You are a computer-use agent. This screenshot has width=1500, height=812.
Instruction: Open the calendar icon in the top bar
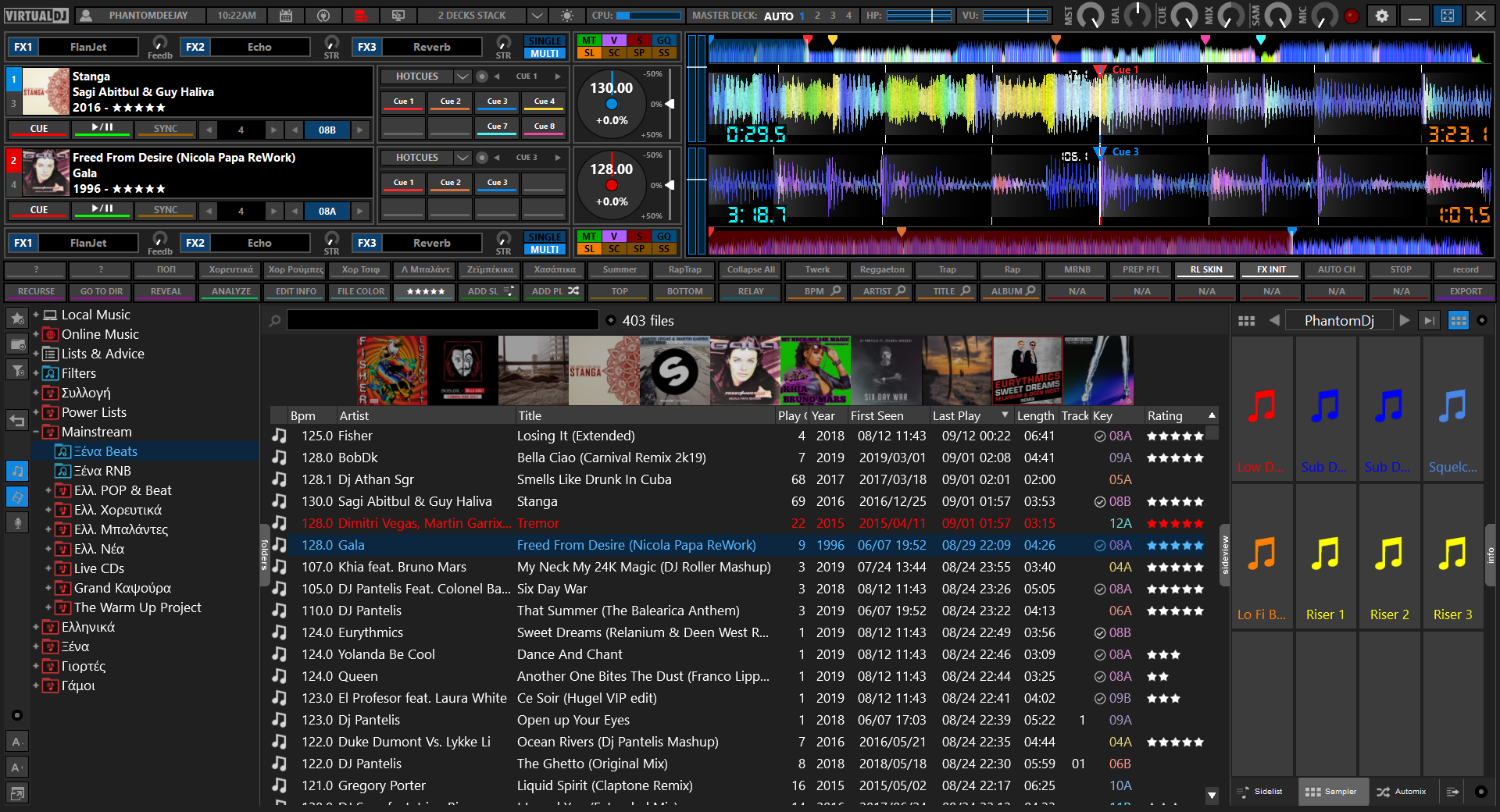click(x=286, y=16)
